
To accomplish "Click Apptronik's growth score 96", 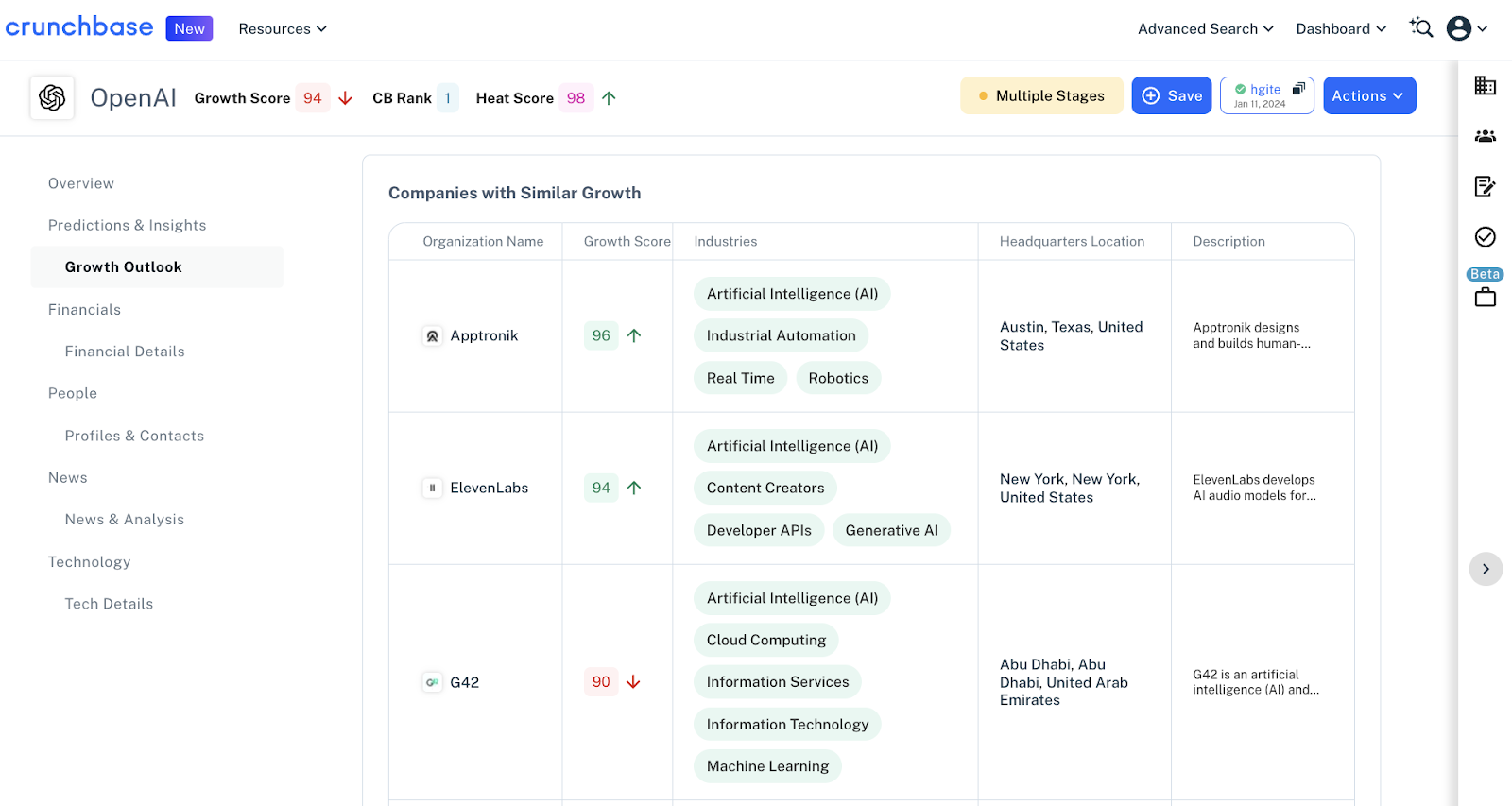I will point(601,335).
